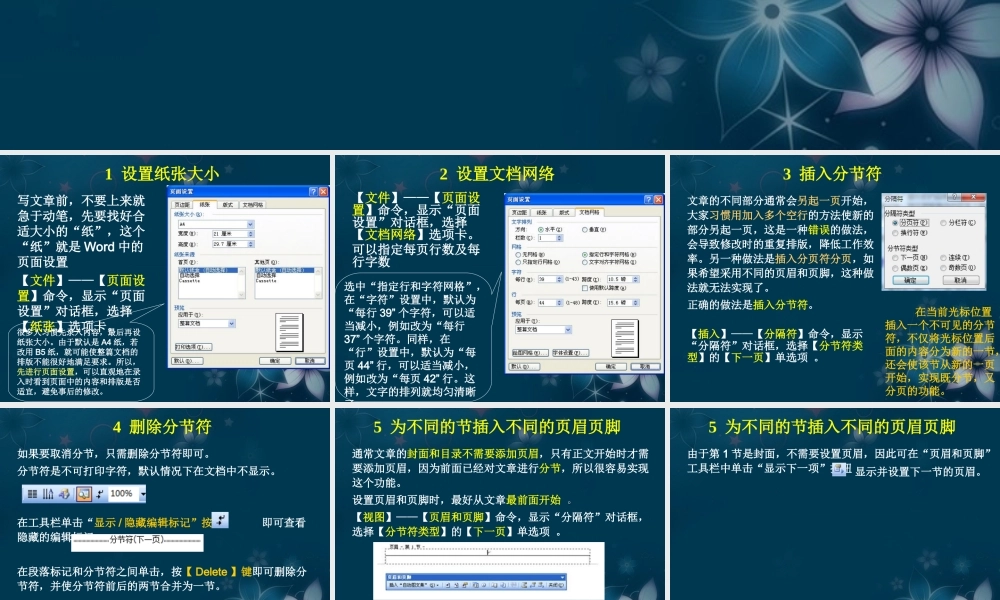Select 水平 text direction radio in slide 2 dialog
This screenshot has height=600, width=1000.
[541, 230]
